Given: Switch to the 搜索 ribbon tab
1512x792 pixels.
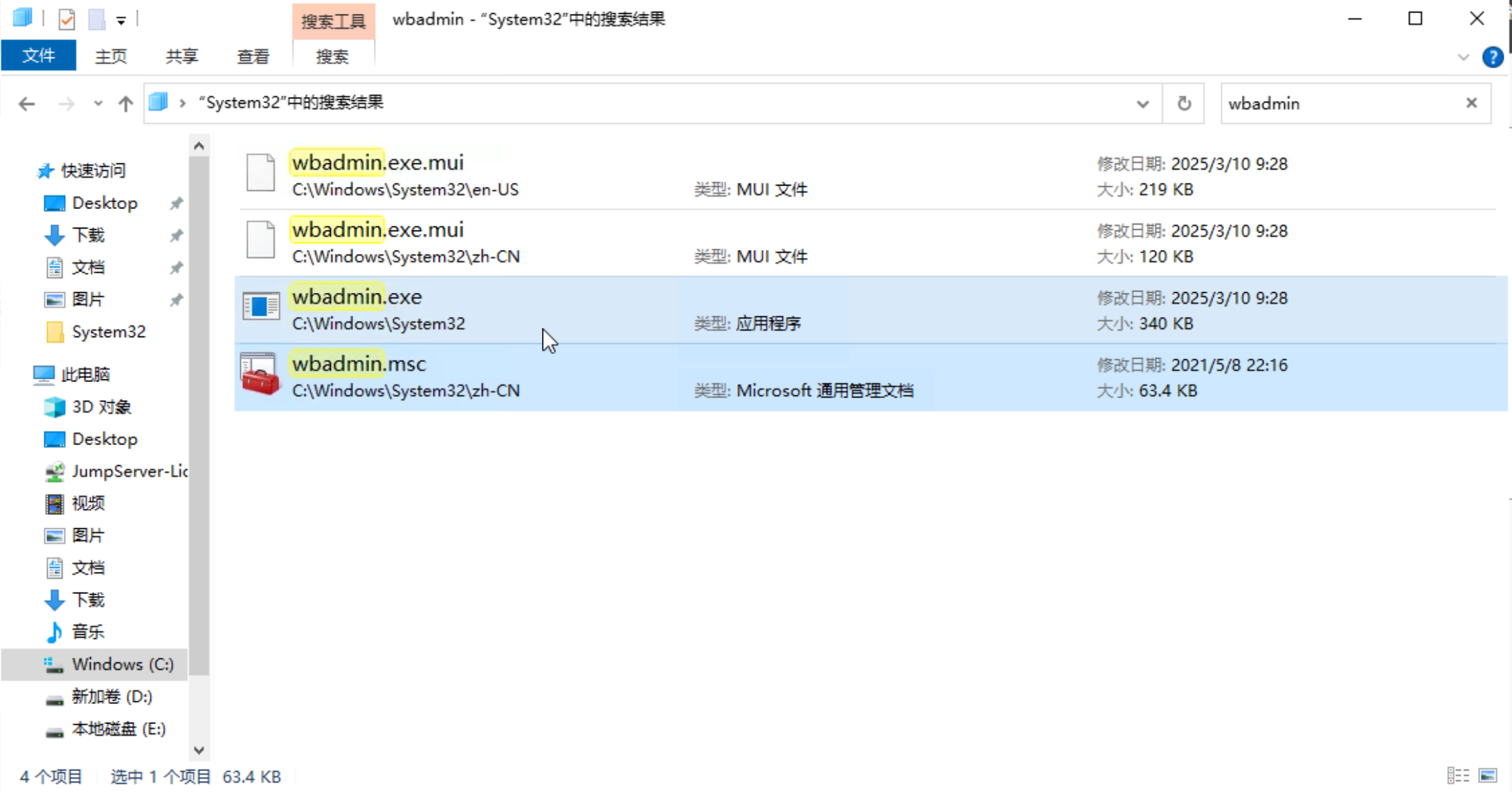Looking at the screenshot, I should point(332,56).
